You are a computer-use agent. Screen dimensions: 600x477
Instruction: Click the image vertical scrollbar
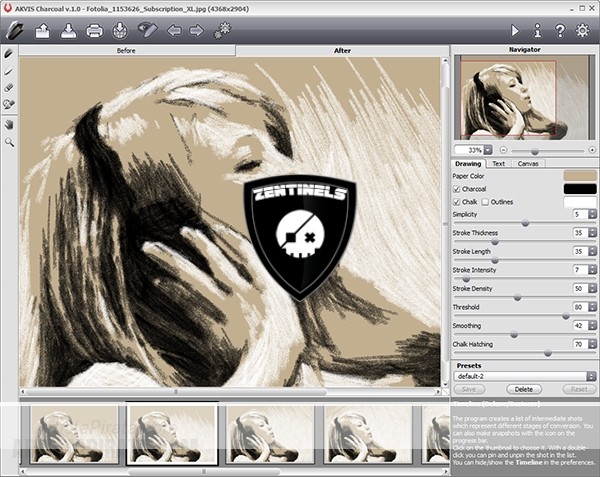coord(445,222)
